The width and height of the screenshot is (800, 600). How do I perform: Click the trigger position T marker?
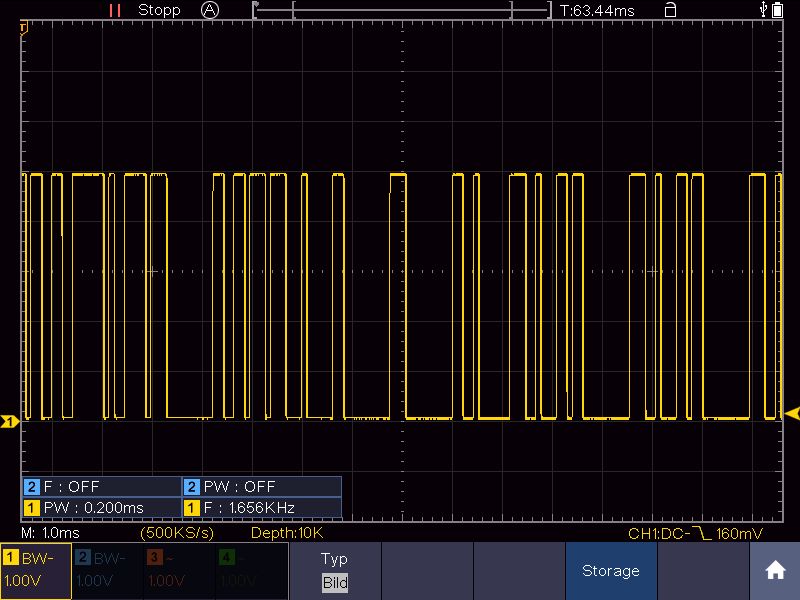23,28
